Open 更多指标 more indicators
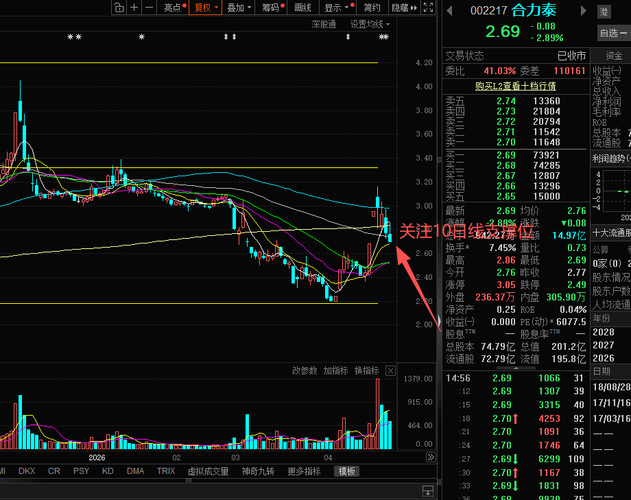Viewport: 631px width, 500px height. (304, 471)
